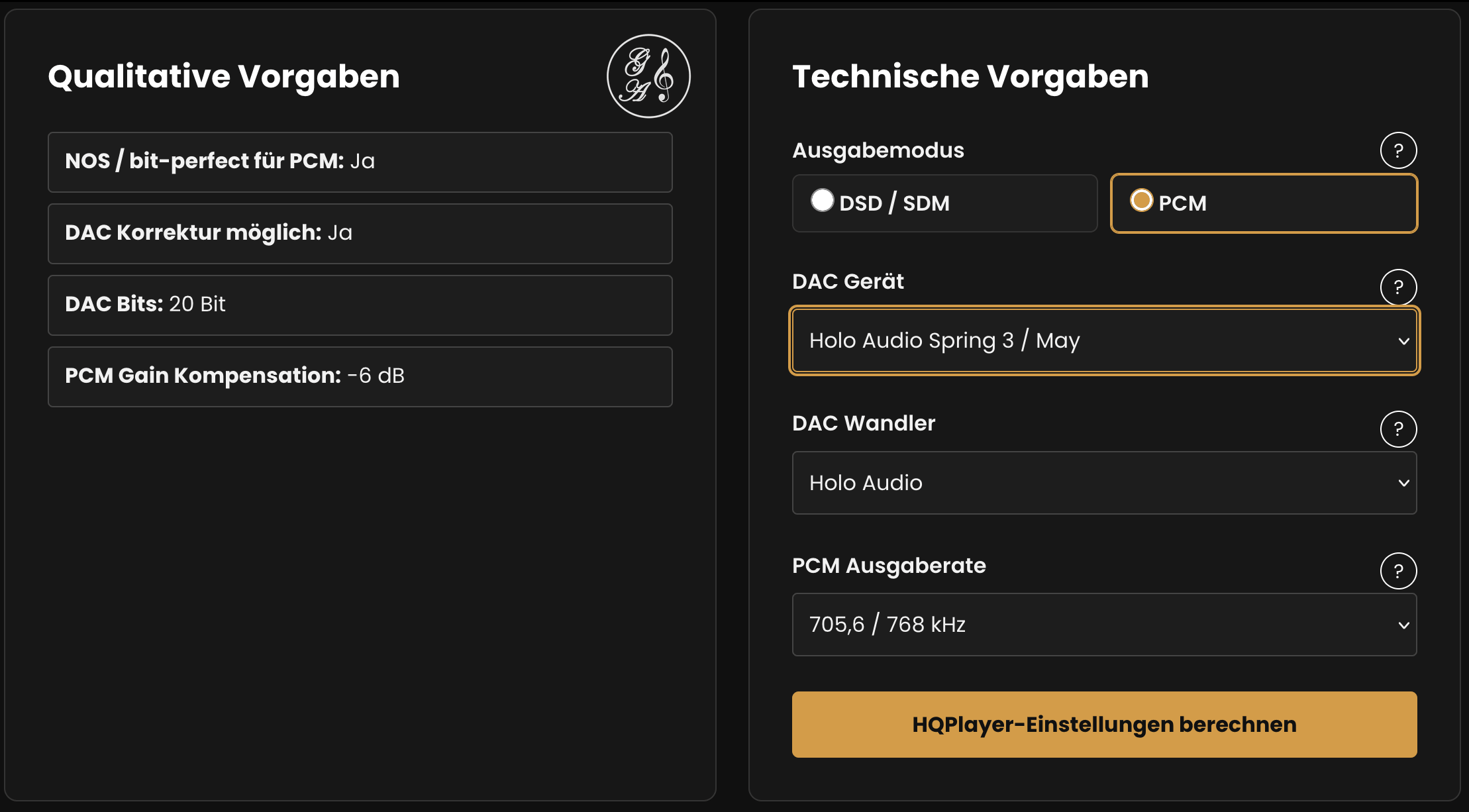The height and width of the screenshot is (812, 1469).
Task: Select the DSD / SDM radio button
Action: (x=822, y=200)
